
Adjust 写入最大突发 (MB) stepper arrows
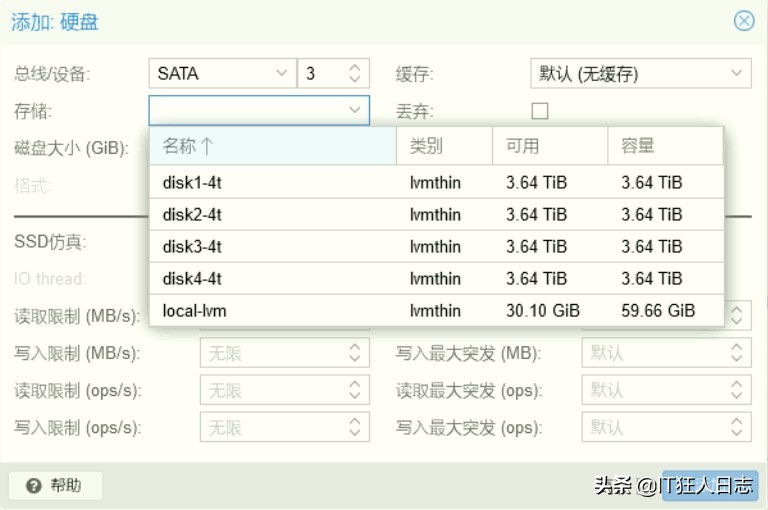click(737, 353)
